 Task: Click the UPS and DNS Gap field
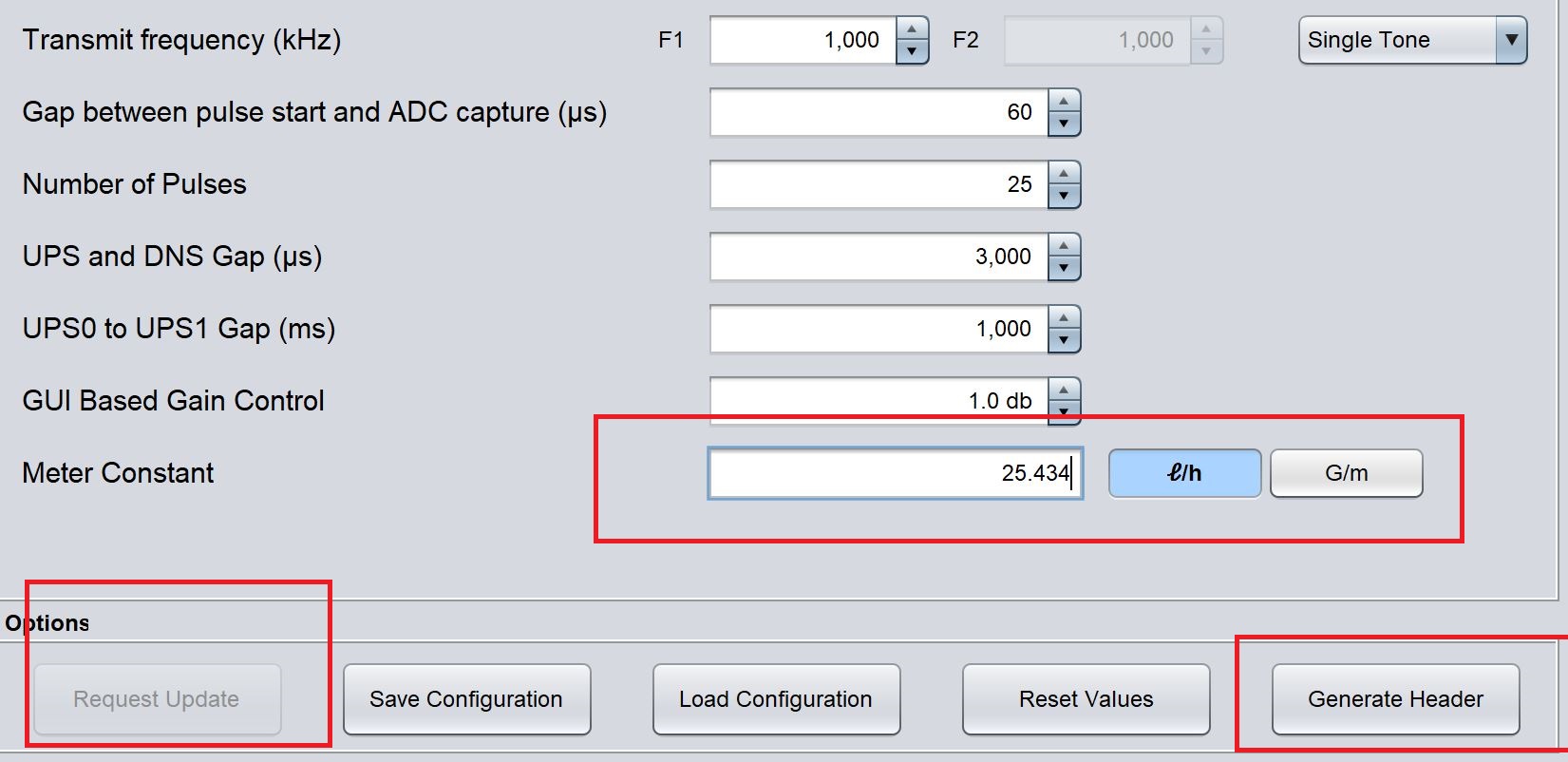click(878, 257)
